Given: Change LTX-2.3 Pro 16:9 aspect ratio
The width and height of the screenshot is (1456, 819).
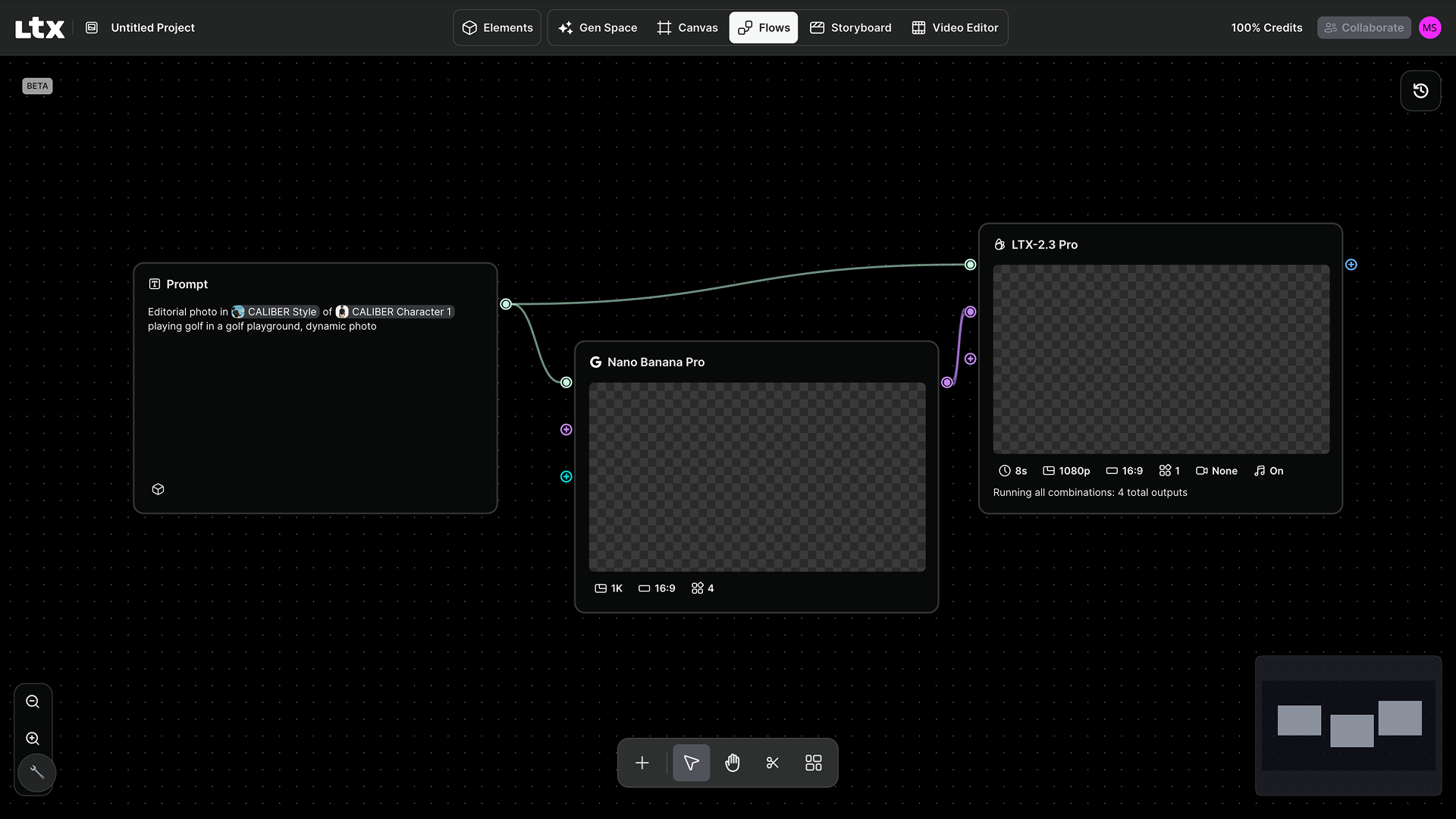Looking at the screenshot, I should [x=1125, y=471].
